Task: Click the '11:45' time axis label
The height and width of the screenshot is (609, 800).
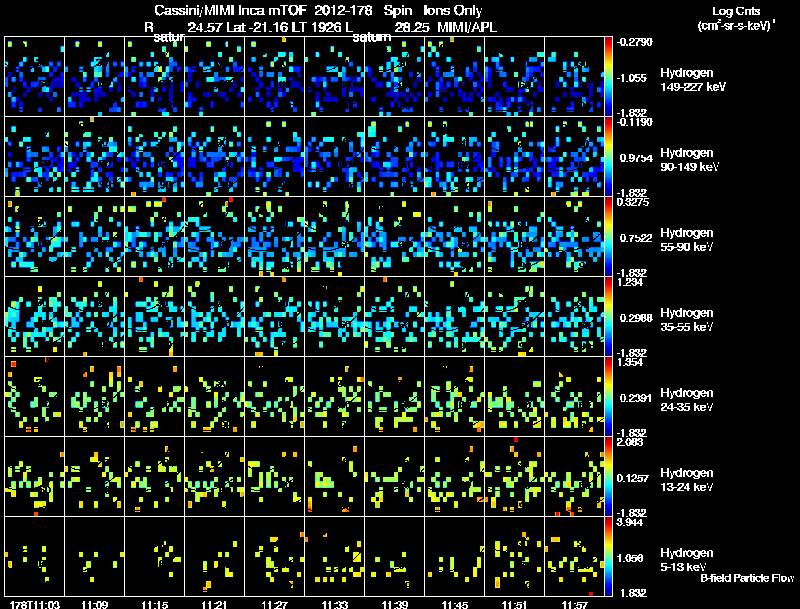Action: 455,605
